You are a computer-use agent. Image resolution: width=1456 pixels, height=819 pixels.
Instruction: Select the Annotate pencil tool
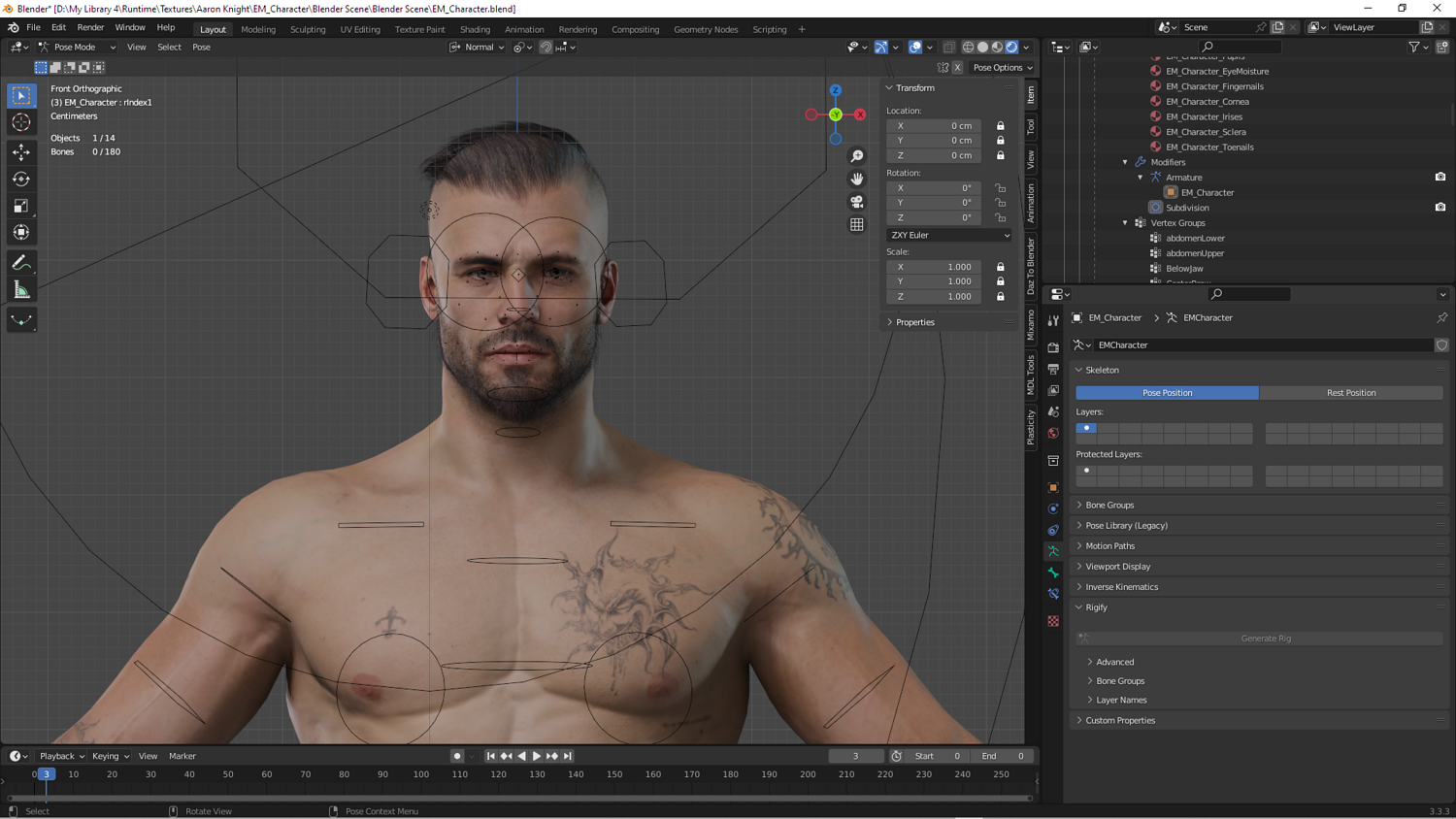(21, 263)
